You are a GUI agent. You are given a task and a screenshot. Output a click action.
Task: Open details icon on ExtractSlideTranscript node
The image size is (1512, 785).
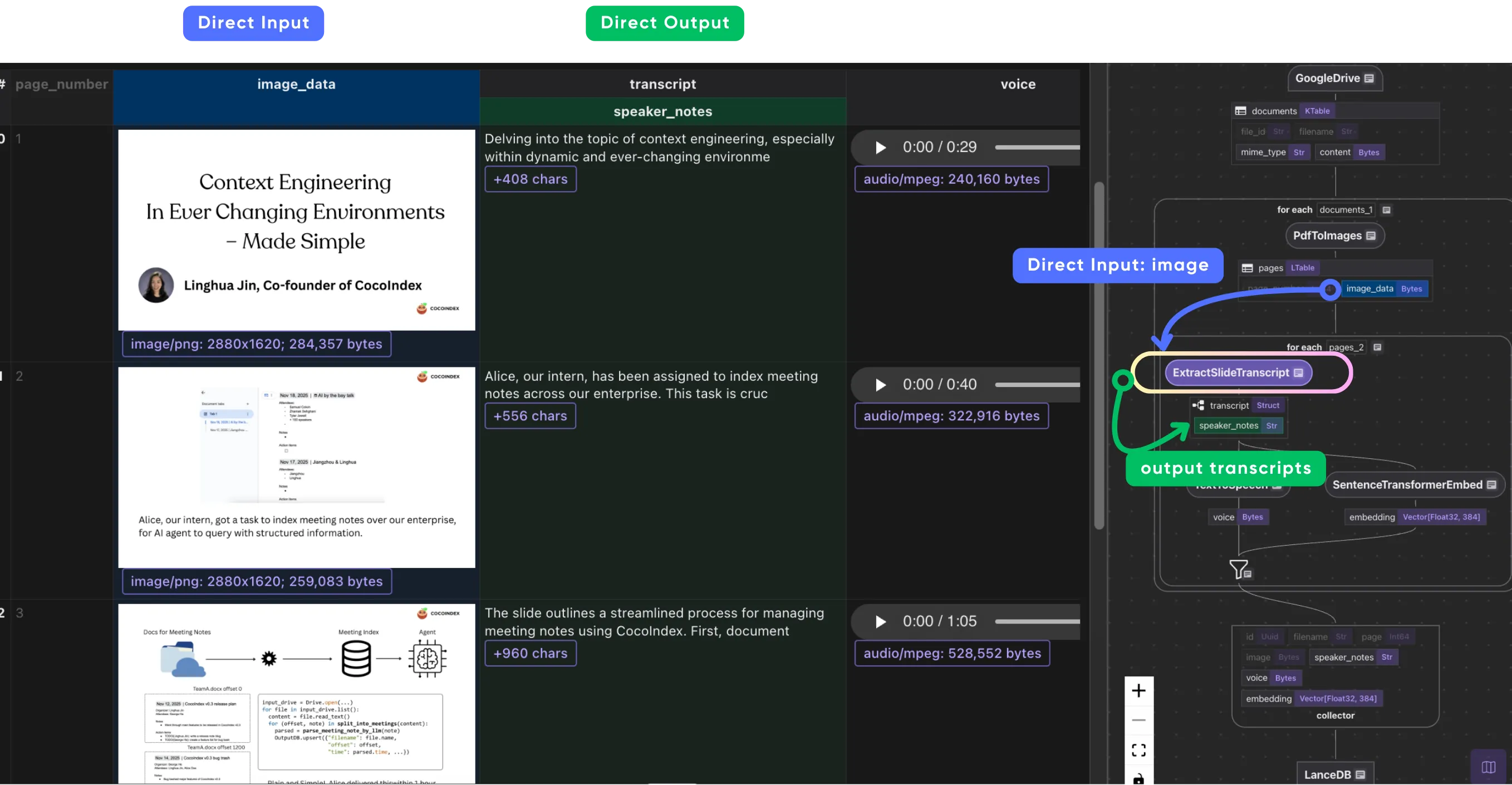[1299, 373]
